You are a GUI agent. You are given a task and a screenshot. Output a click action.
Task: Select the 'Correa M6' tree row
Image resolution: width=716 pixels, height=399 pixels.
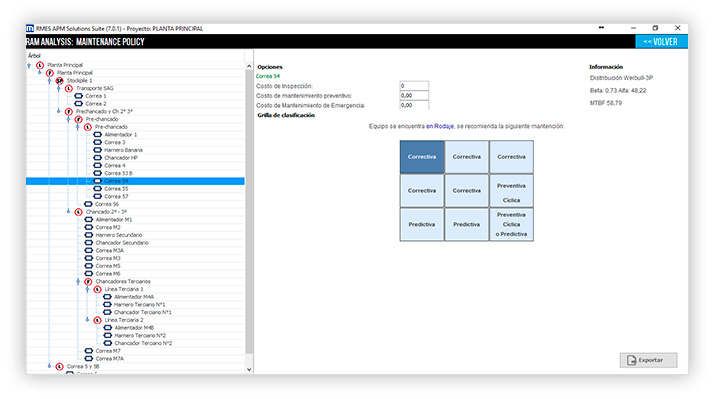click(x=136, y=274)
